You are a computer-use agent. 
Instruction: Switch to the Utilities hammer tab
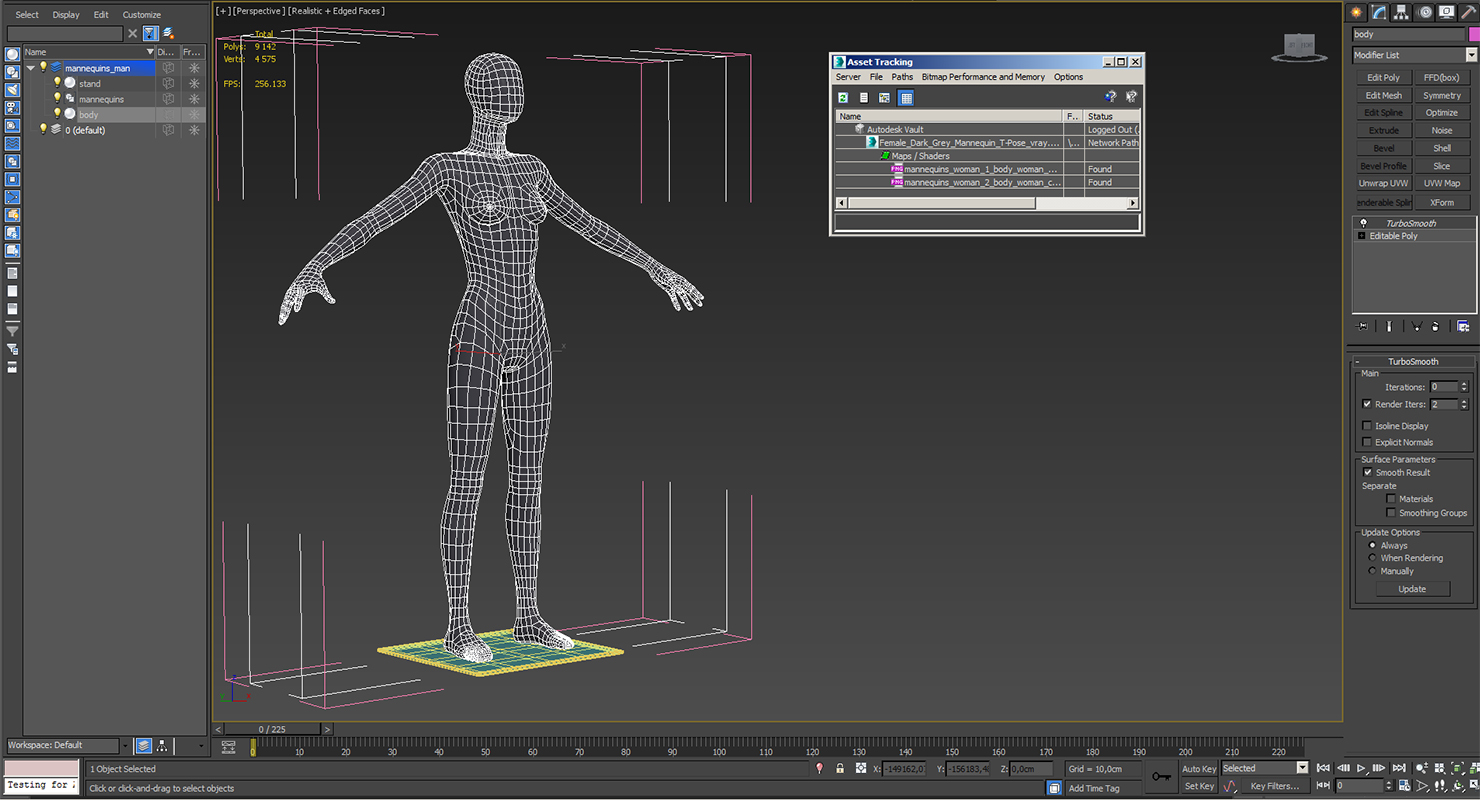pos(1470,12)
